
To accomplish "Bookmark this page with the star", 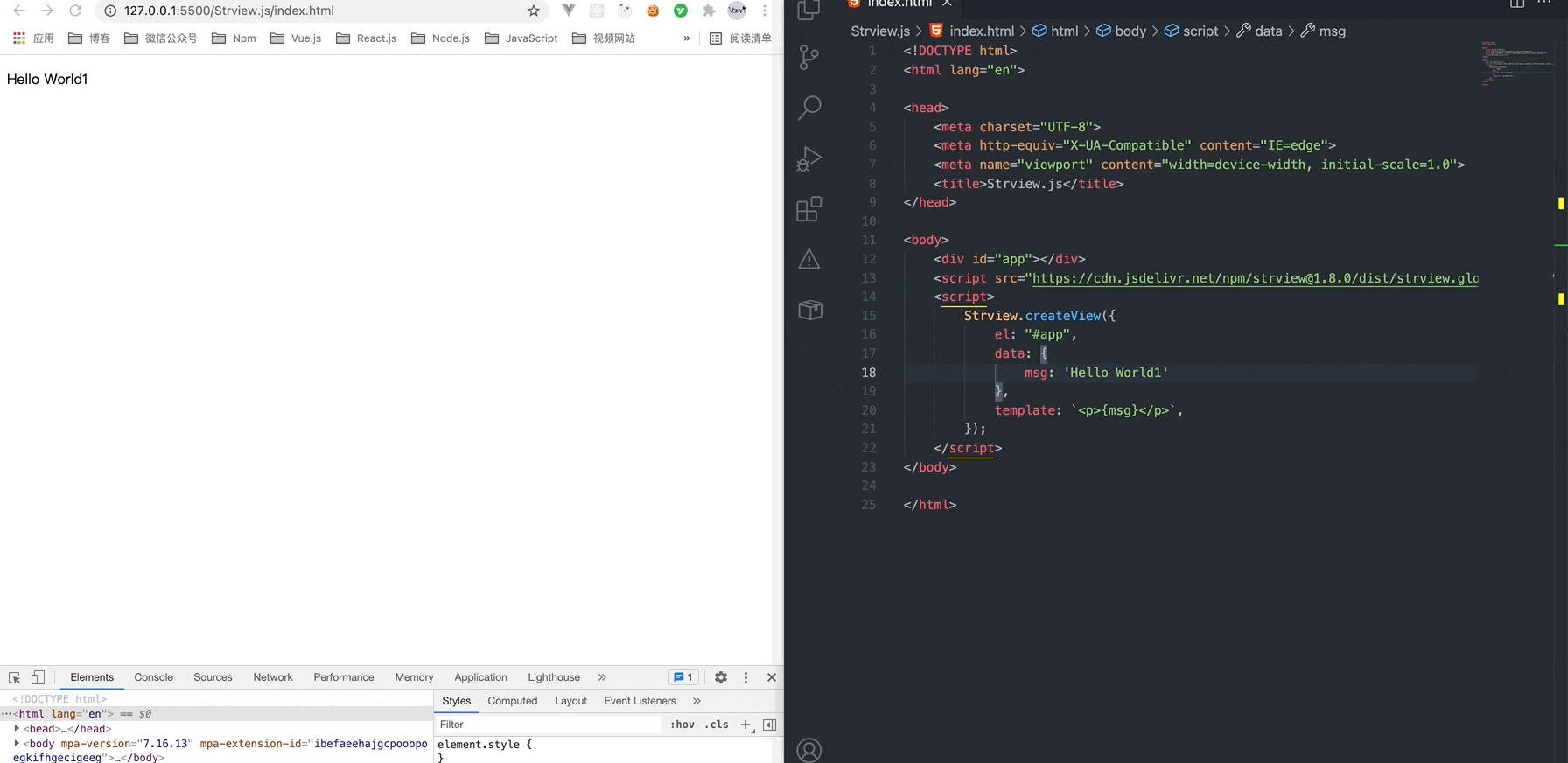I will 534,10.
